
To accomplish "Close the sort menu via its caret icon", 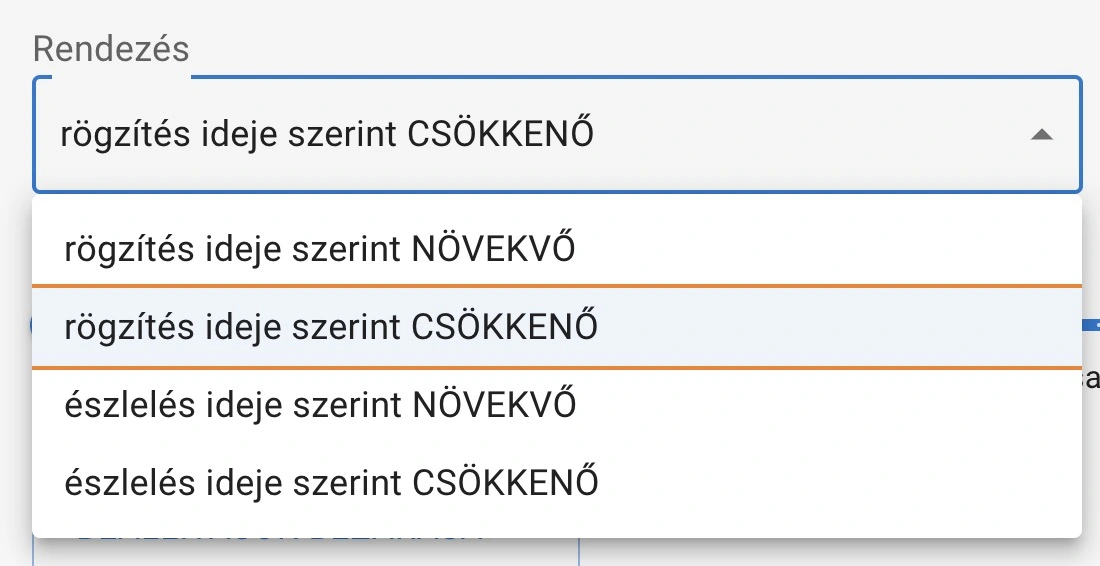I will point(1041,134).
